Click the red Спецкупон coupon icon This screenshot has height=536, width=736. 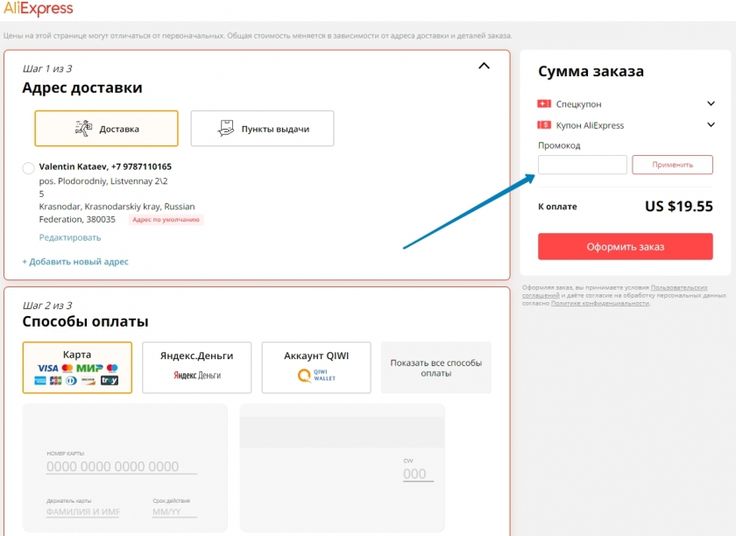[544, 103]
